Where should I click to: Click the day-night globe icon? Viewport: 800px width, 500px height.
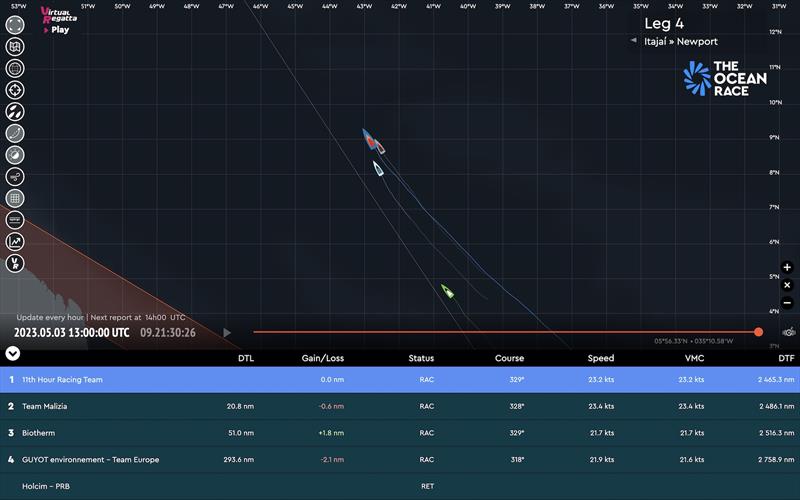(x=15, y=155)
